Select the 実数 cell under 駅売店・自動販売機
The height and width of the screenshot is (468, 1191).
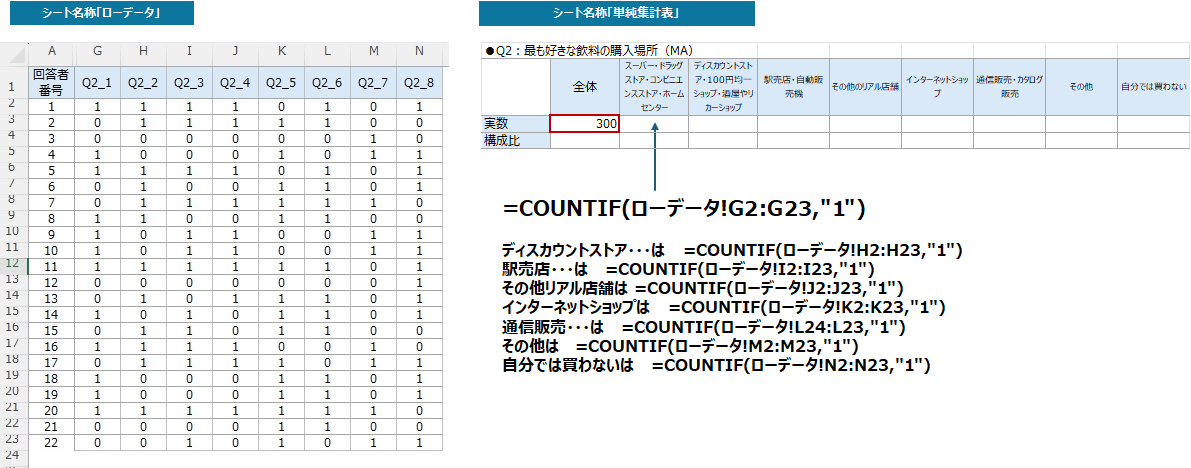[793, 124]
